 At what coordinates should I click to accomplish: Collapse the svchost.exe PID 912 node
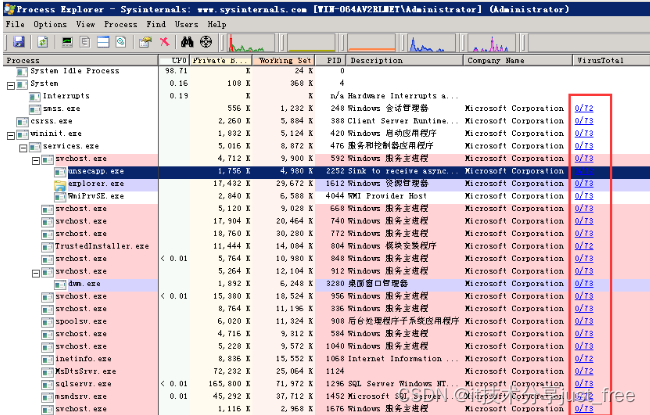click(36, 273)
